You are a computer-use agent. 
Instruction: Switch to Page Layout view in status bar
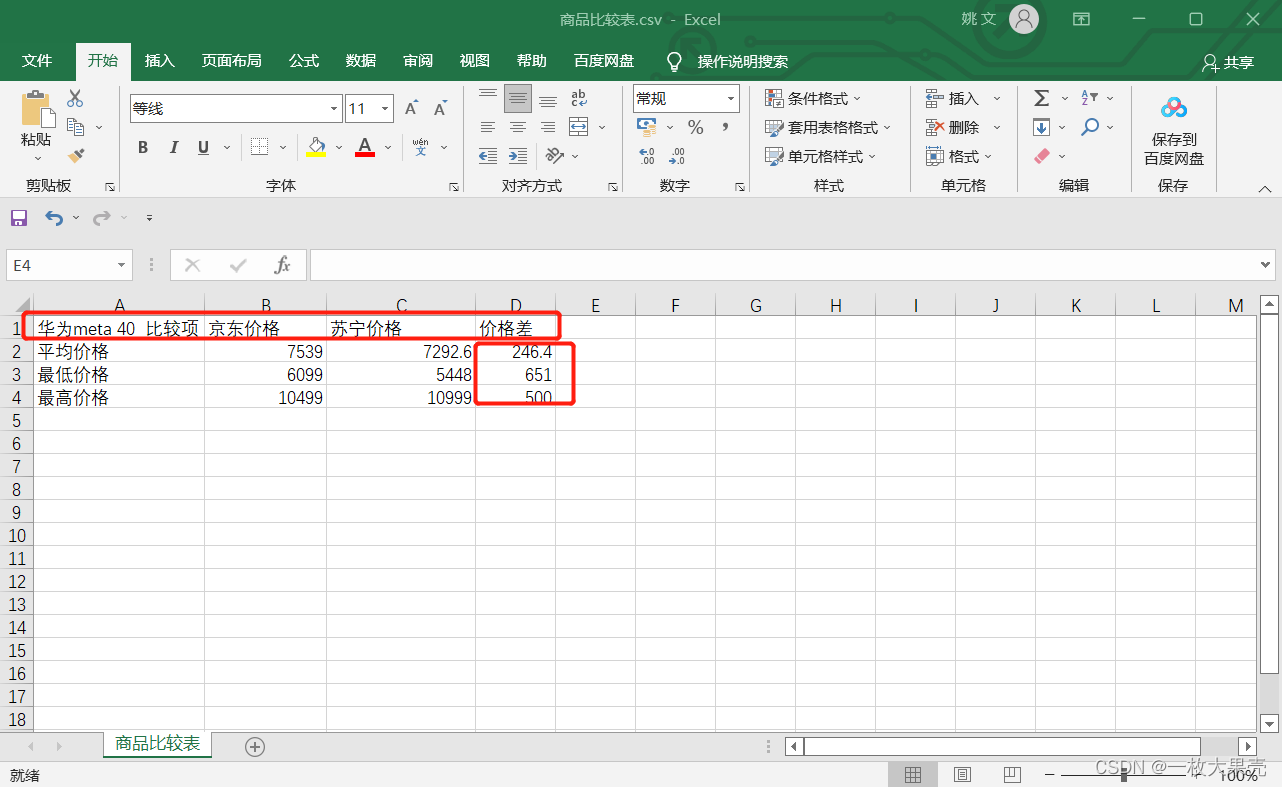point(962,775)
